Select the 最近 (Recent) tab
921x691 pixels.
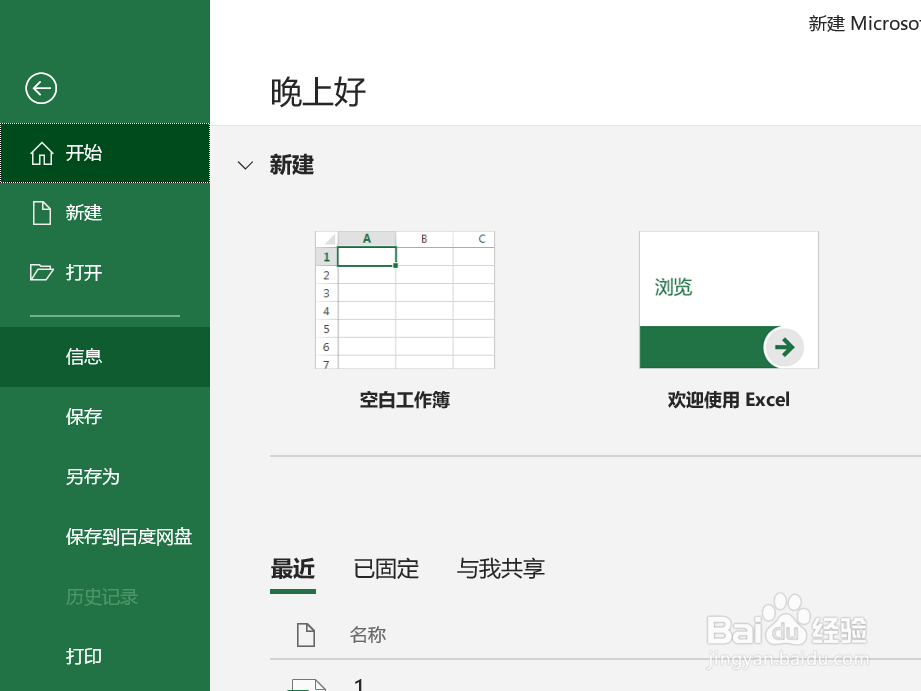point(292,568)
